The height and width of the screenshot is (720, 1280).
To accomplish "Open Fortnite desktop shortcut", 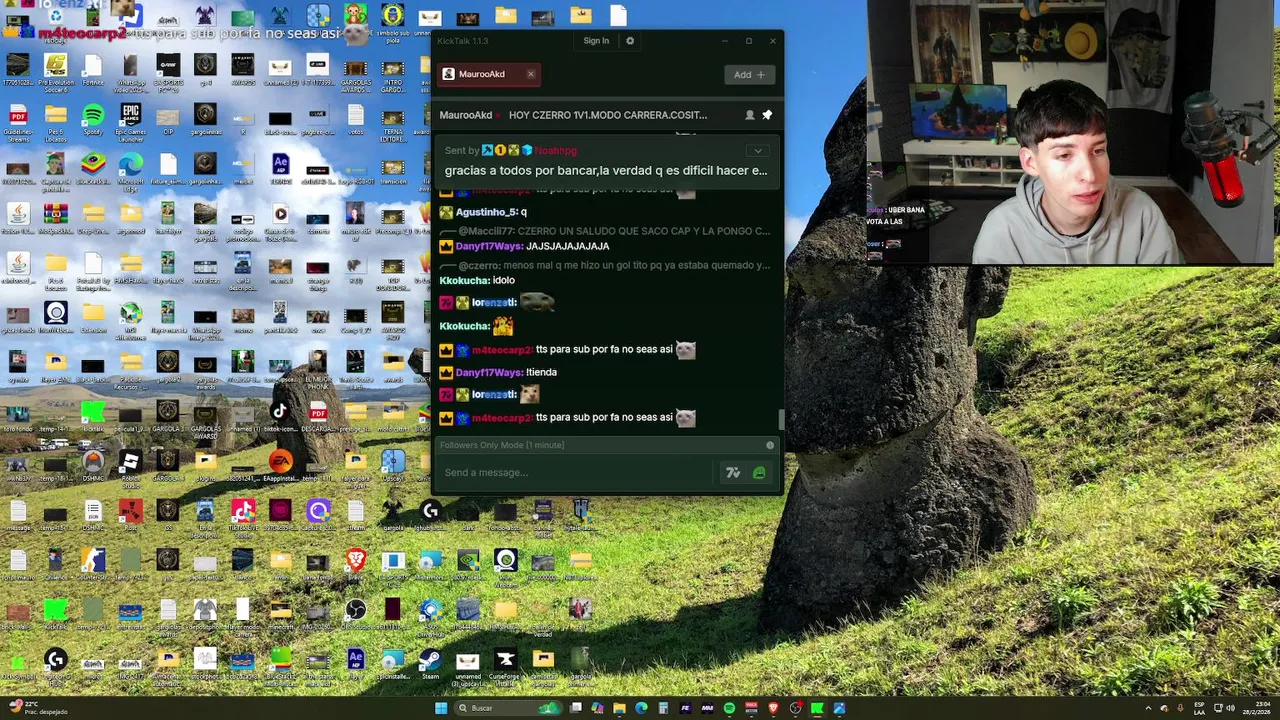I will coord(93,70).
